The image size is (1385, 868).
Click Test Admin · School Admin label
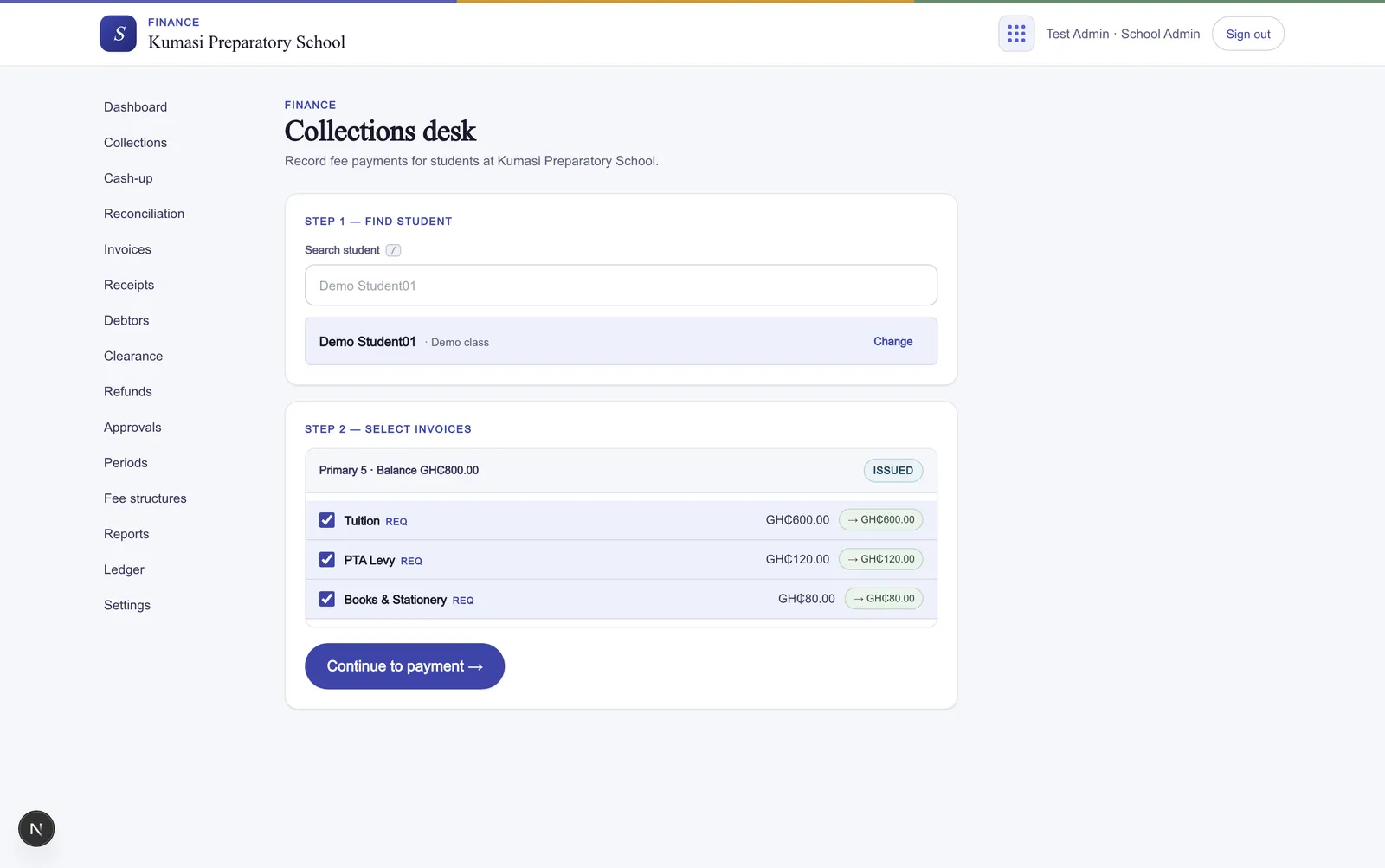[x=1123, y=34]
